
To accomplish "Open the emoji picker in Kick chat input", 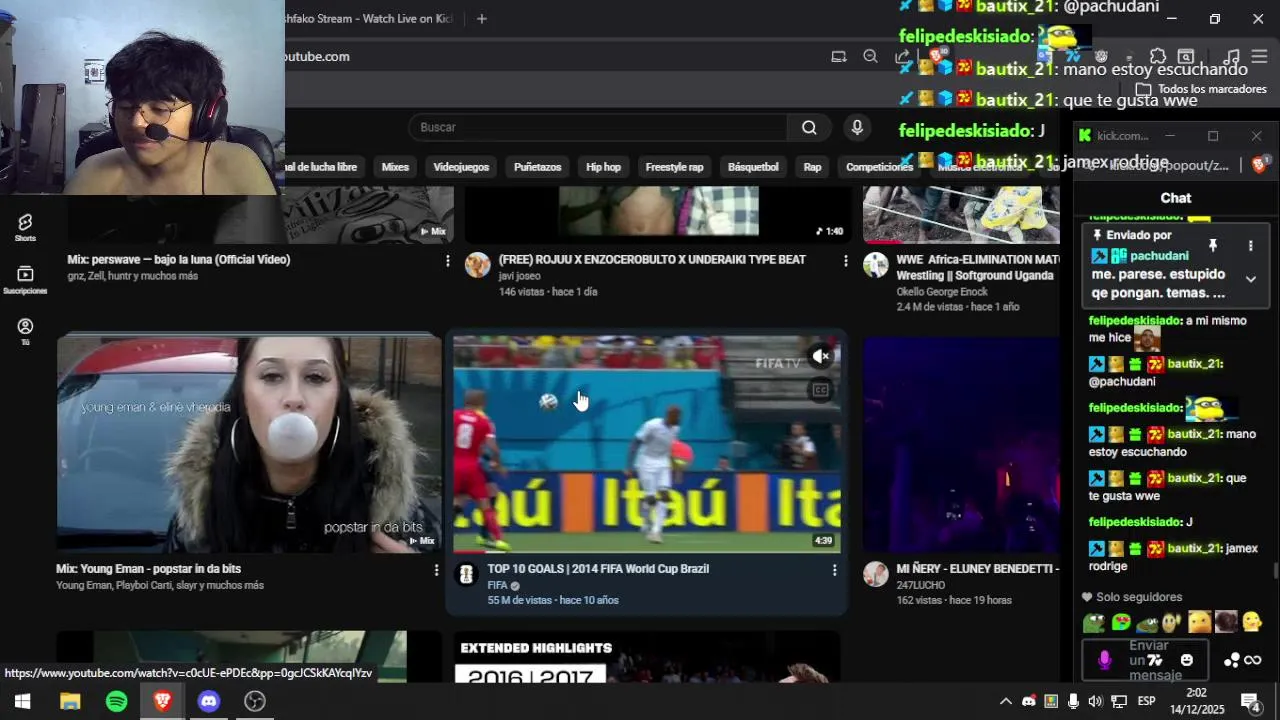I will click(x=1187, y=660).
